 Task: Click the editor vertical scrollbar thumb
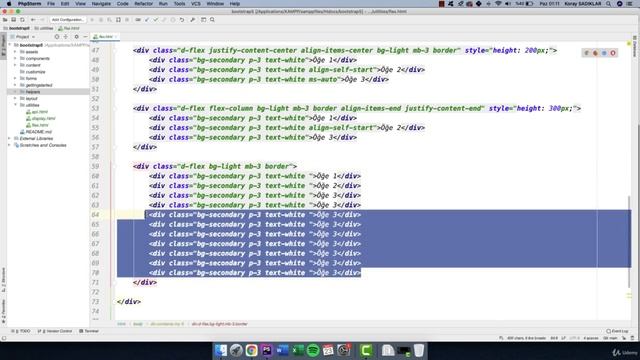(629, 241)
